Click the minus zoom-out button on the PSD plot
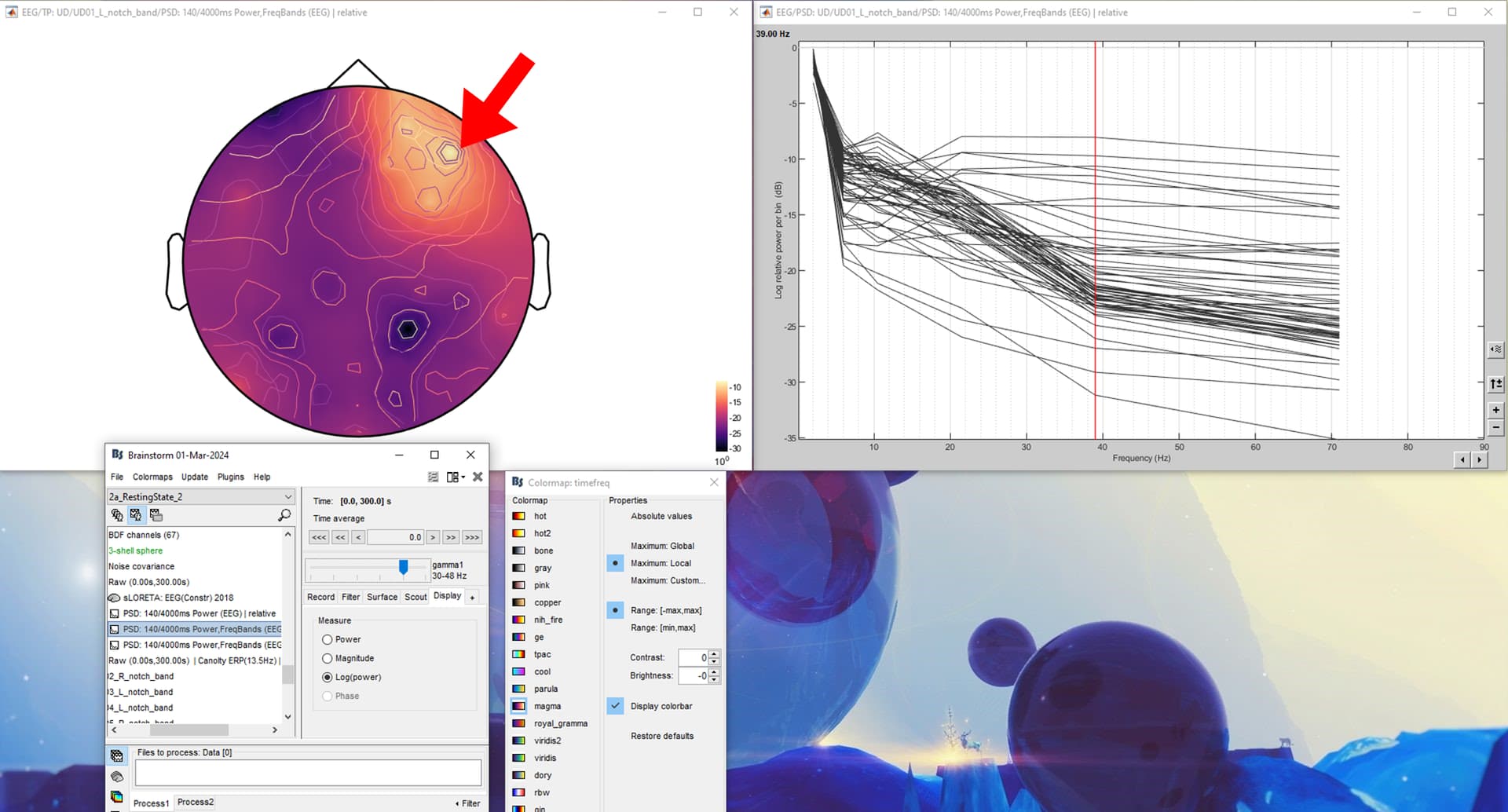The image size is (1508, 812). (1496, 428)
